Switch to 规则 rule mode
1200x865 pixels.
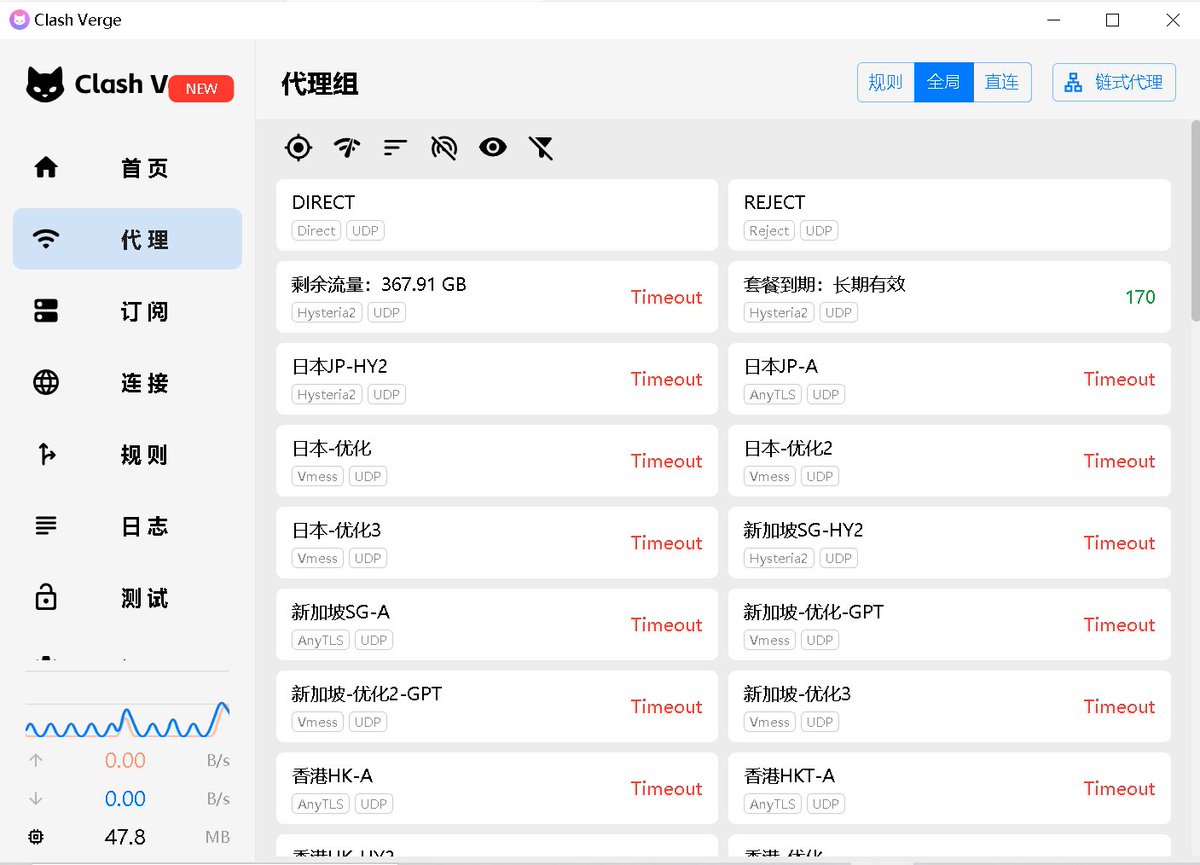click(886, 82)
